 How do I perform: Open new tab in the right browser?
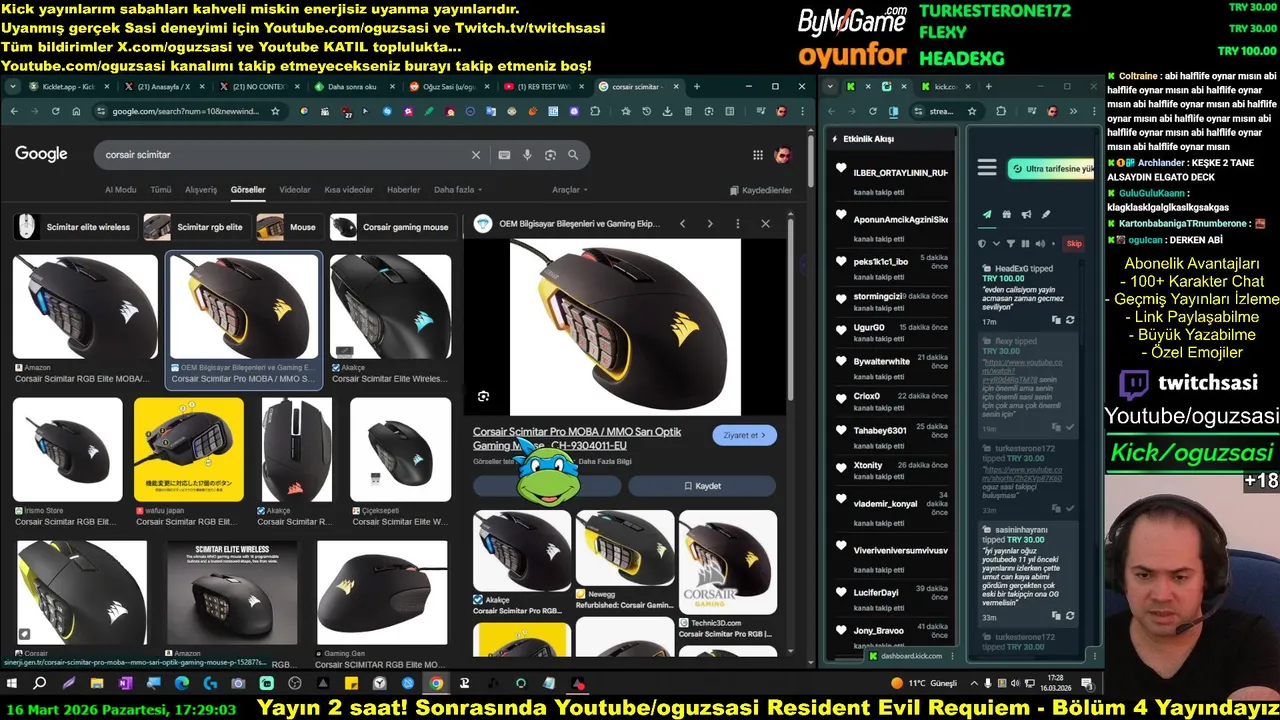click(988, 87)
